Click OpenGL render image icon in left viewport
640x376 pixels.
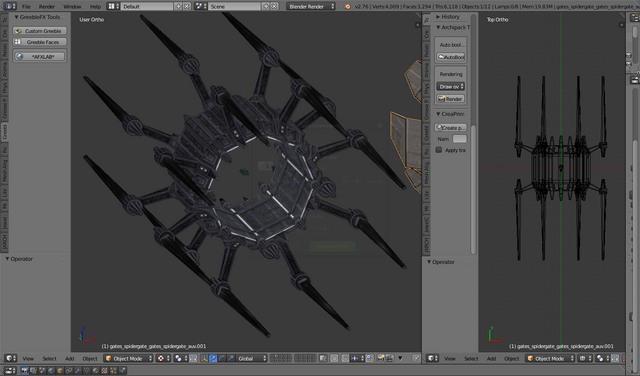pos(380,358)
